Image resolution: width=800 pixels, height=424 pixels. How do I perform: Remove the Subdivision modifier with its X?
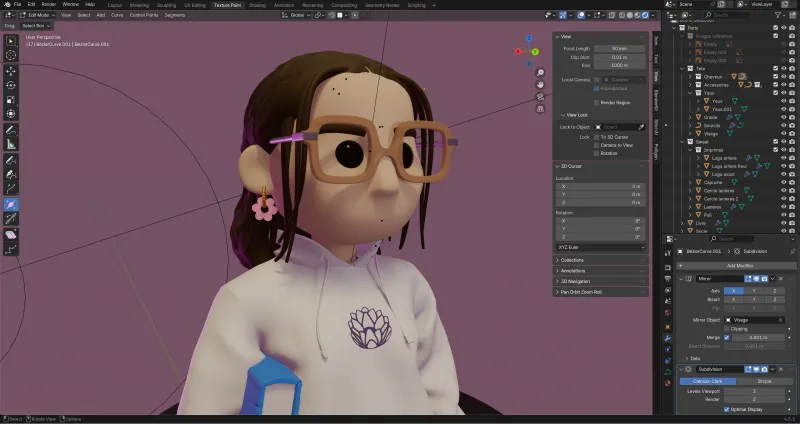point(781,369)
